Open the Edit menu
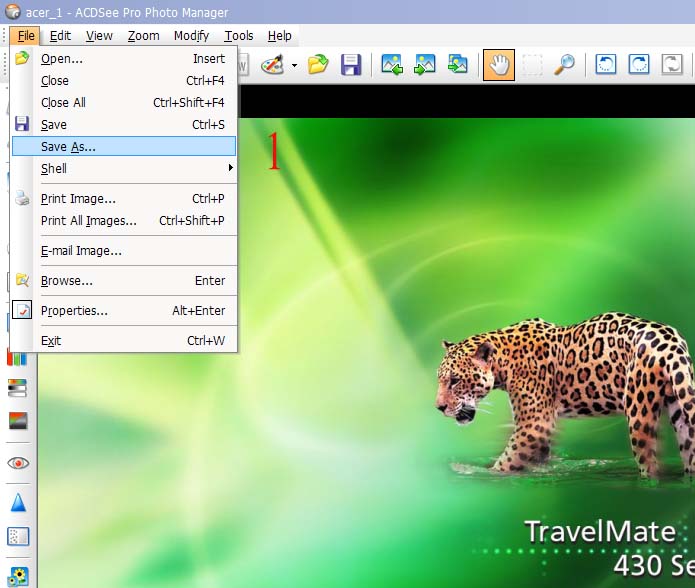The image size is (695, 588). coord(60,35)
